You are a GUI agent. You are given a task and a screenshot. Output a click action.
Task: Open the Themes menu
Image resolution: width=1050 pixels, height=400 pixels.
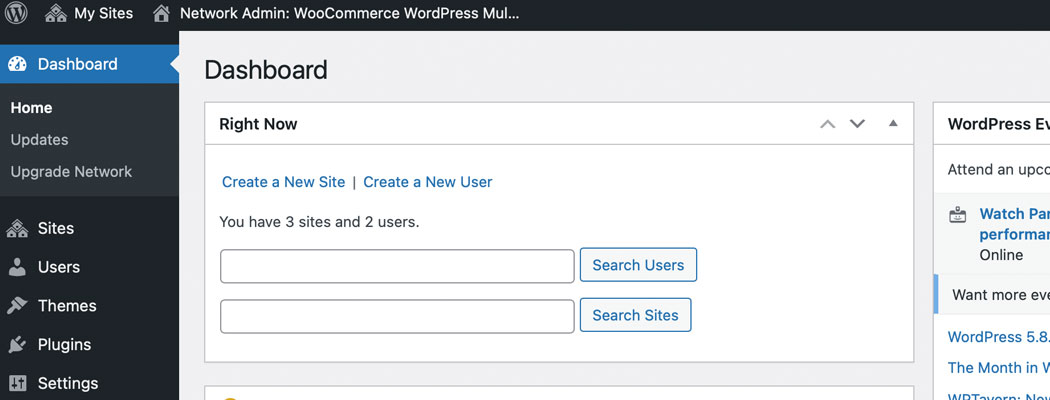tap(89, 306)
